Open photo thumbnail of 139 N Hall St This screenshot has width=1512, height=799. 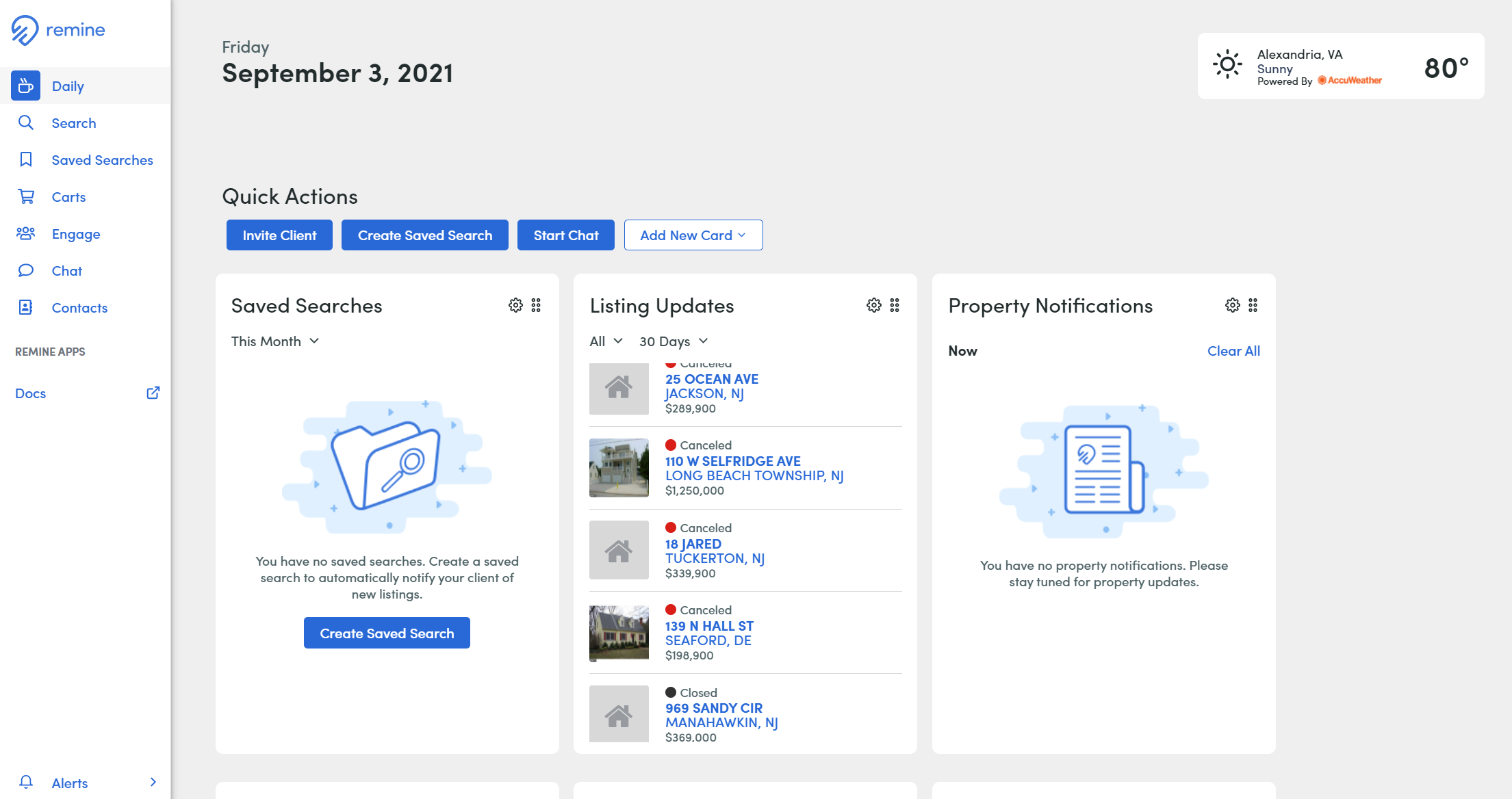click(619, 633)
